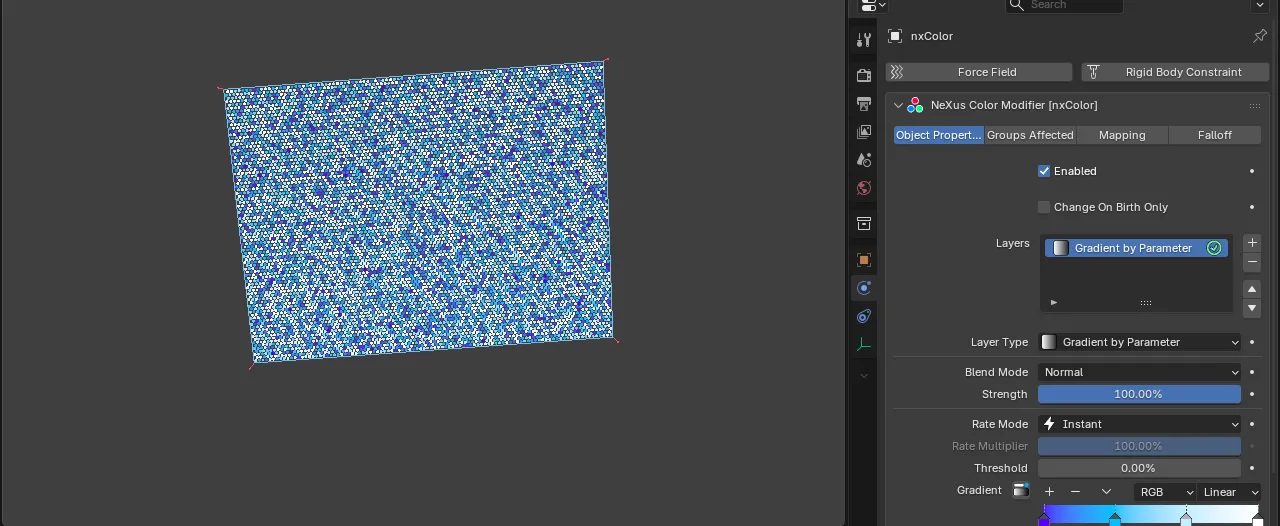Viewport: 1280px width, 526px height.
Task: Open the Rate Mode dropdown
Action: [x=1139, y=424]
